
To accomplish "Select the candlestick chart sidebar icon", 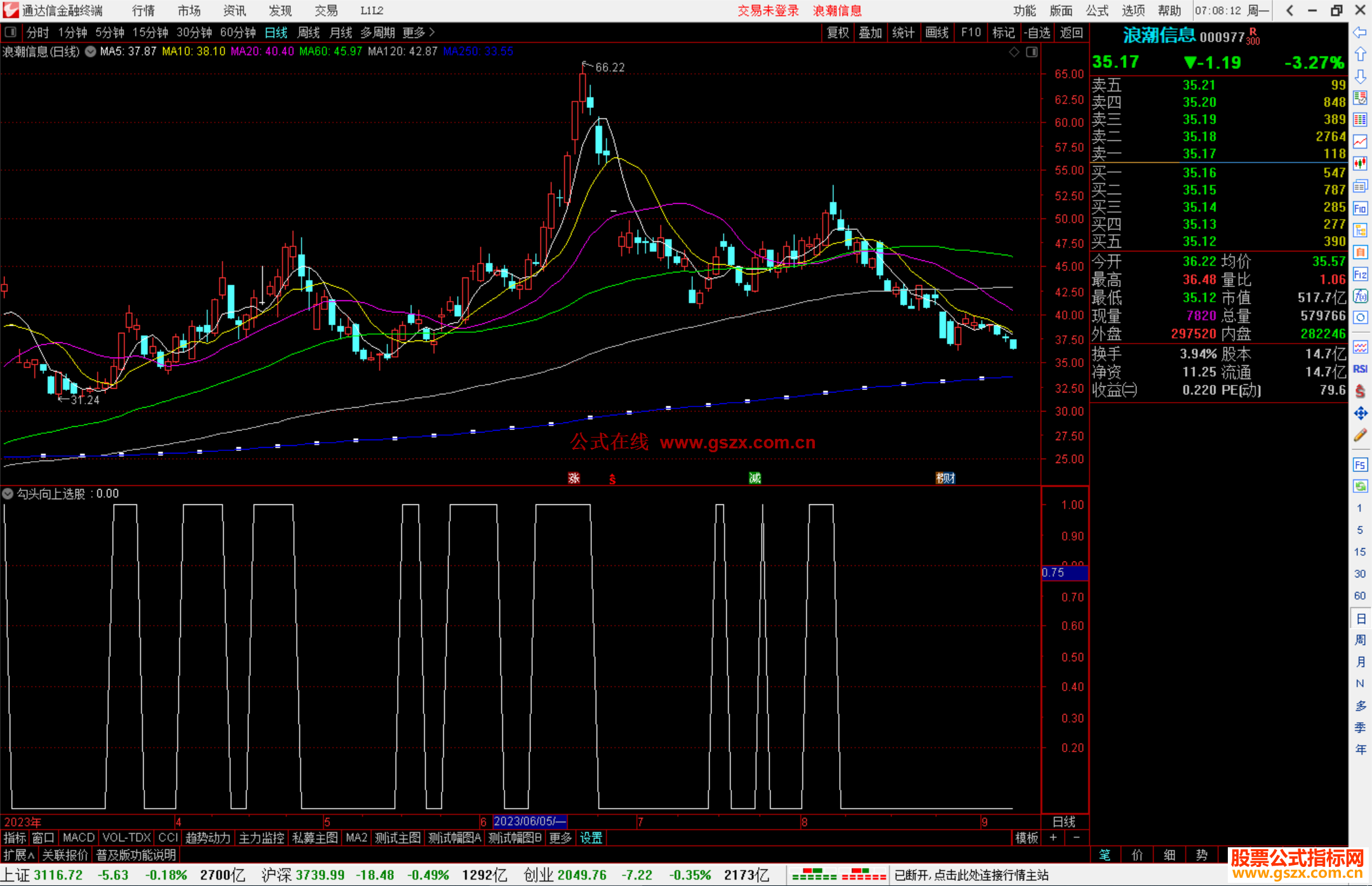I will point(1360,164).
